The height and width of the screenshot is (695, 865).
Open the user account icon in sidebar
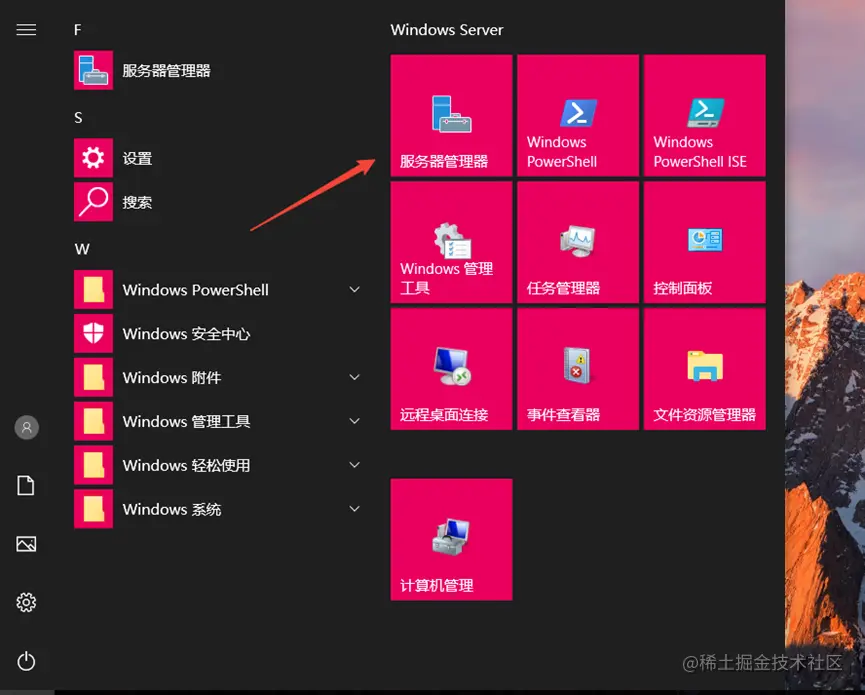point(26,427)
